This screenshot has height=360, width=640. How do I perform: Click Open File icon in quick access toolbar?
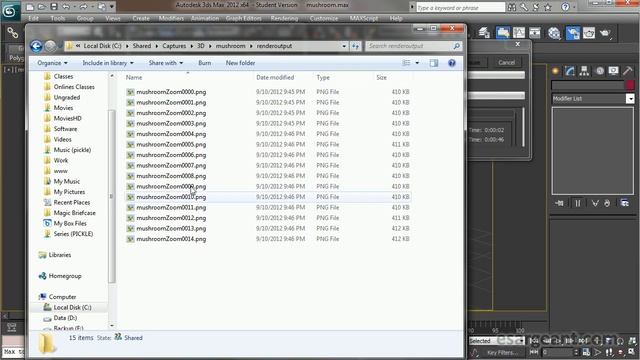point(42,7)
